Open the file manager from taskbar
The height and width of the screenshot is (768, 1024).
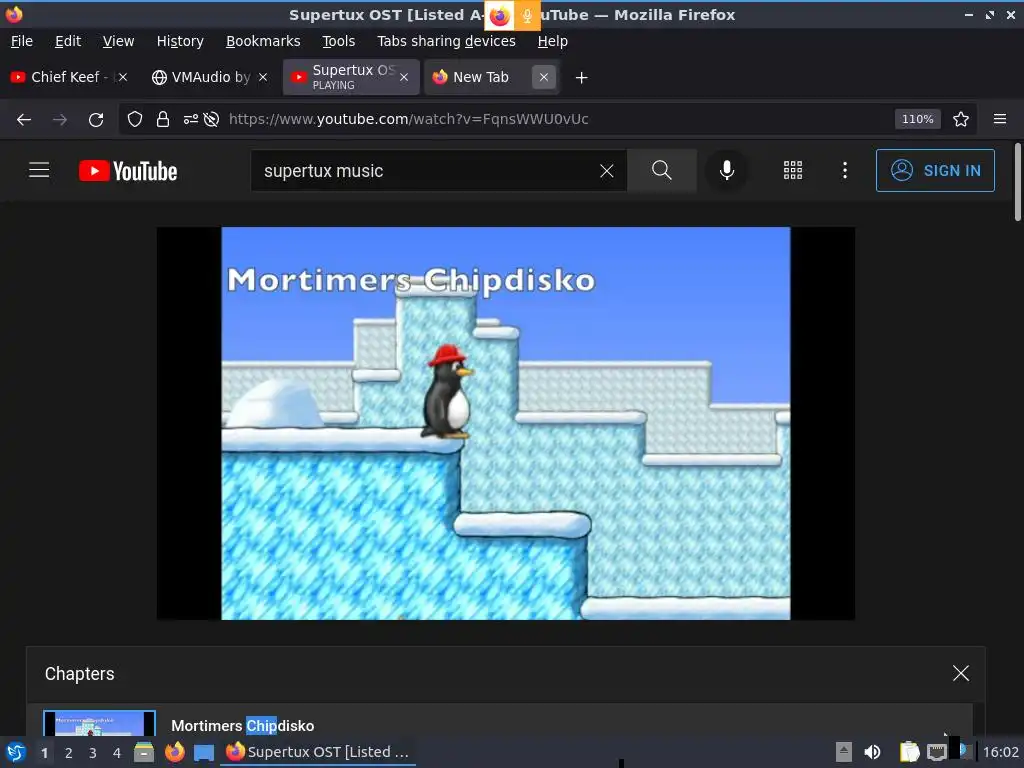coord(144,752)
